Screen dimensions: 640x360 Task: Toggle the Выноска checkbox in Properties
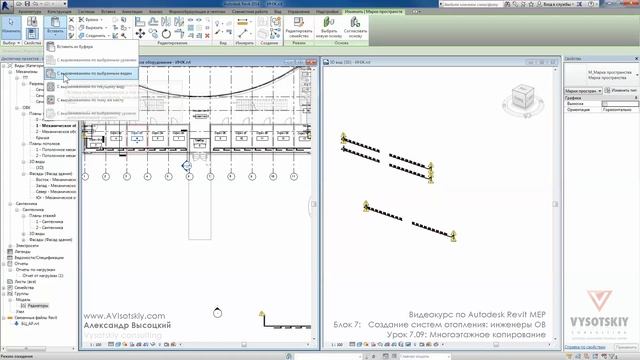point(605,104)
